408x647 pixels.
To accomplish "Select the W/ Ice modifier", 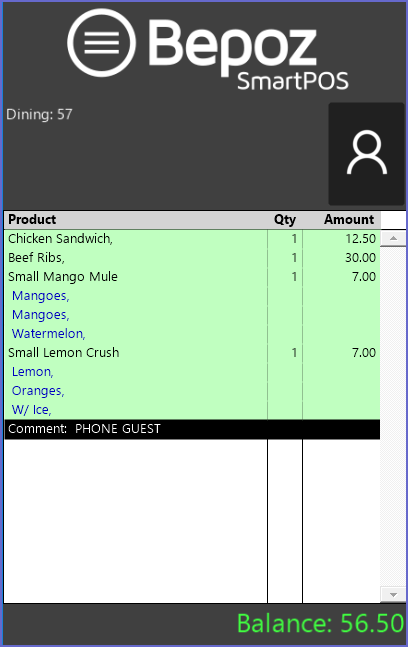I will pyautogui.click(x=192, y=409).
